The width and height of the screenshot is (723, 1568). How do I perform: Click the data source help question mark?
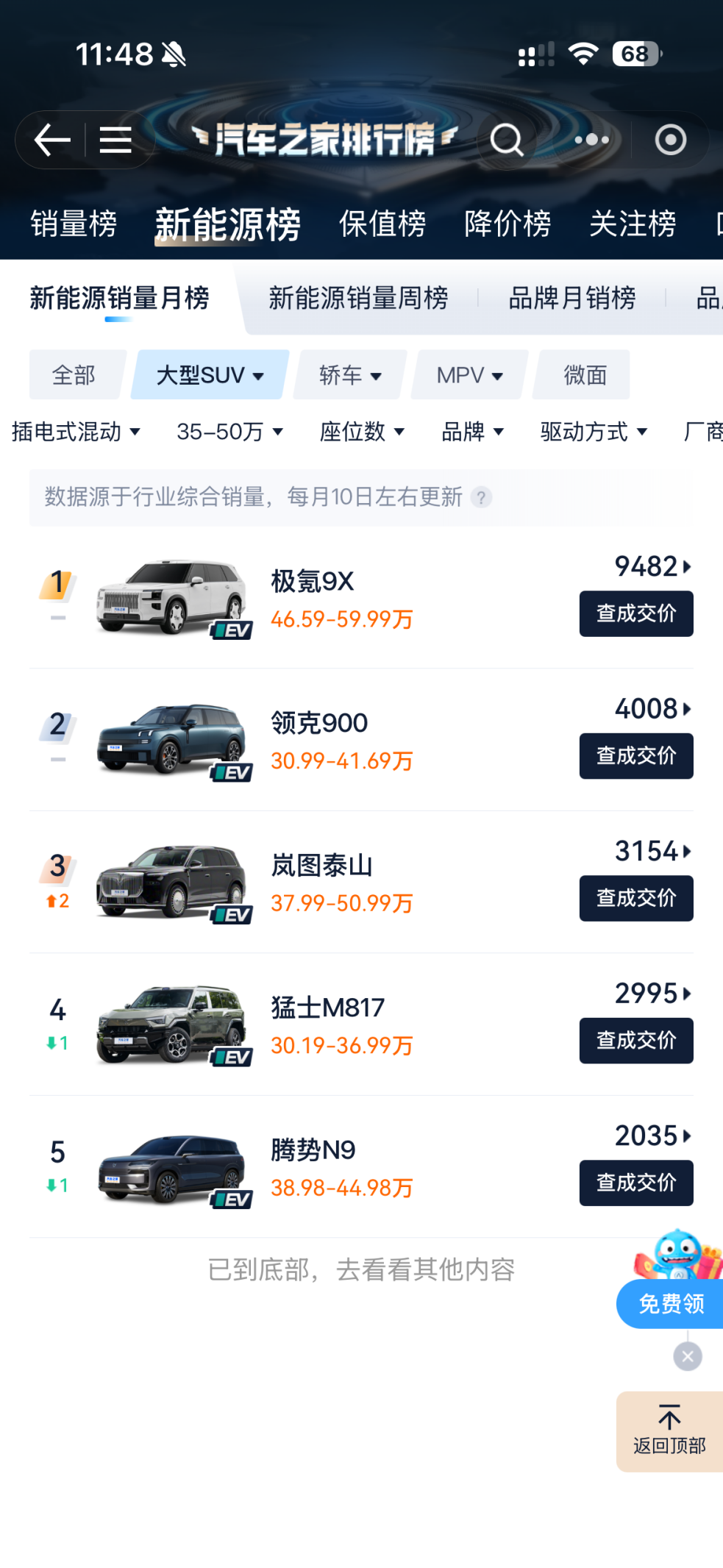tap(481, 498)
